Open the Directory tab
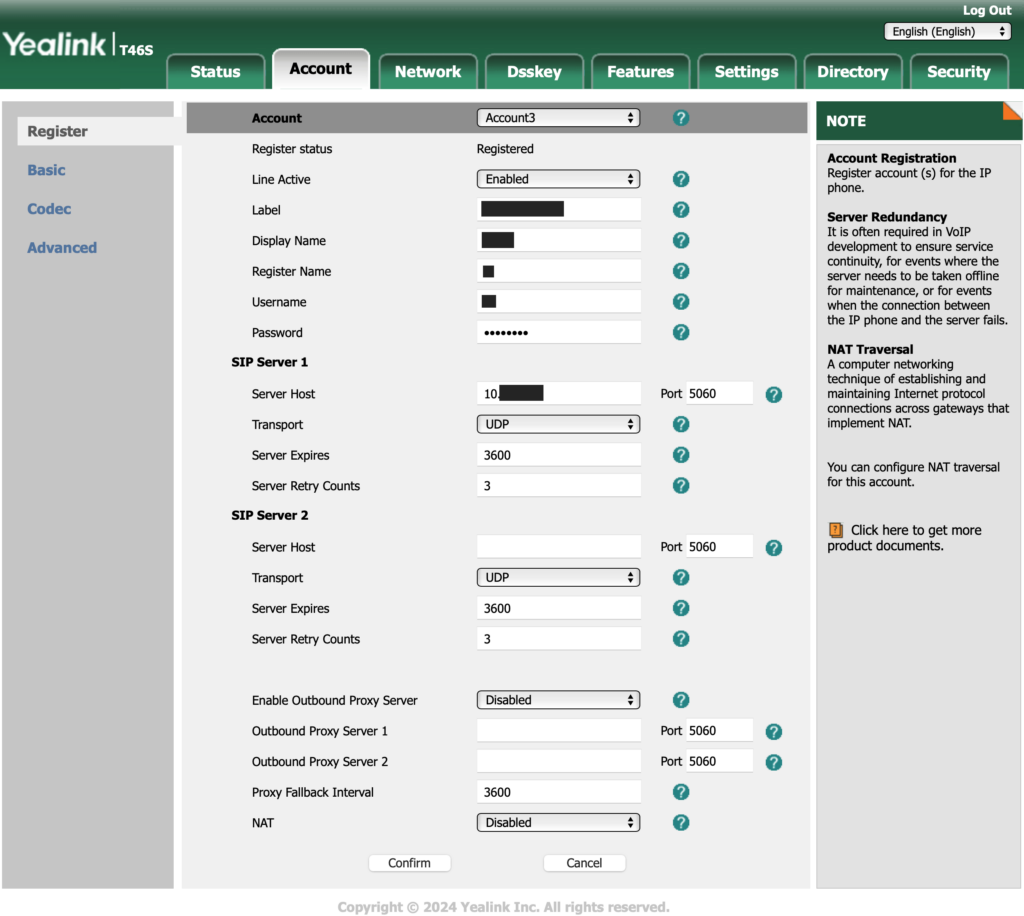Image resolution: width=1024 pixels, height=916 pixels. click(853, 71)
